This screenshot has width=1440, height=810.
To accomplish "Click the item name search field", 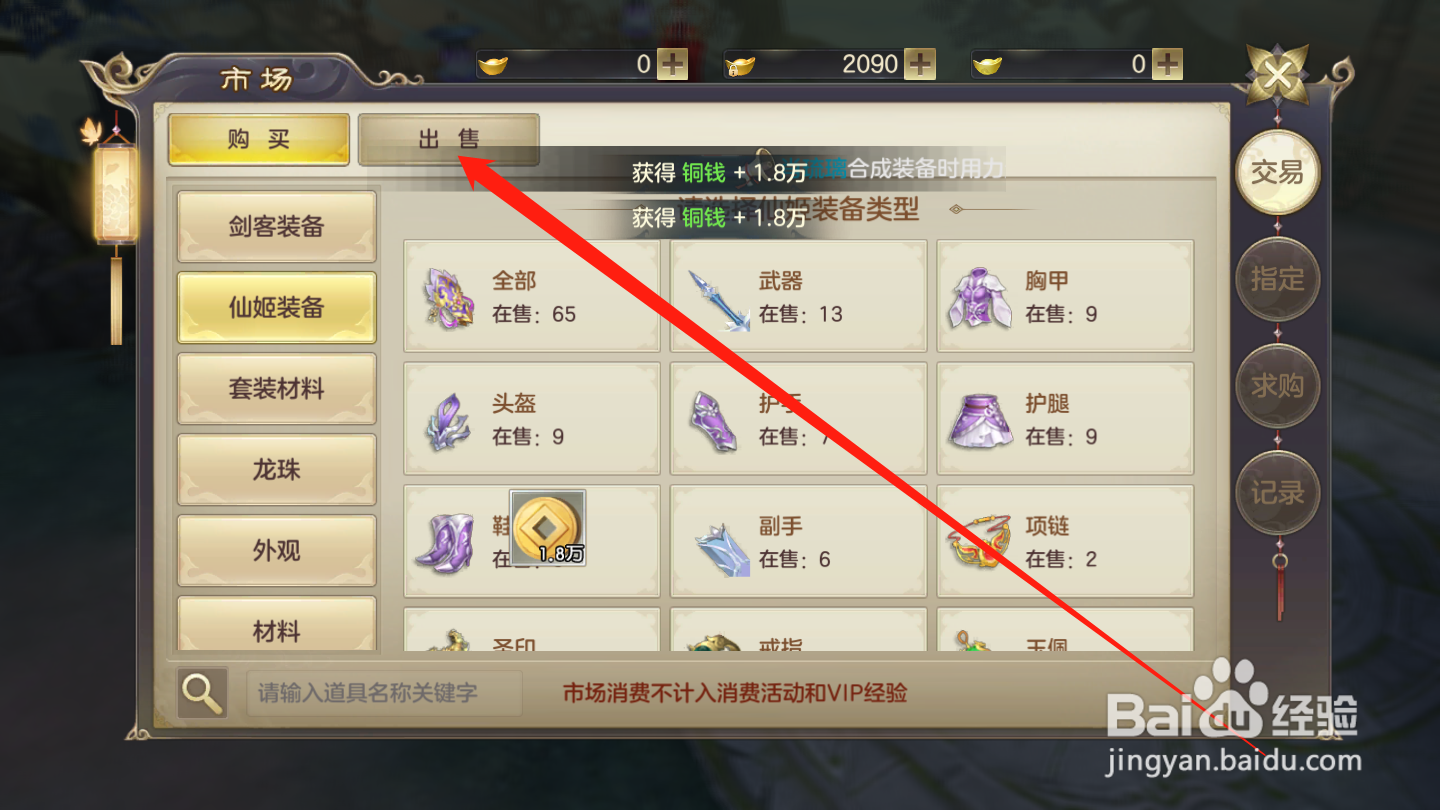I will tap(385, 693).
